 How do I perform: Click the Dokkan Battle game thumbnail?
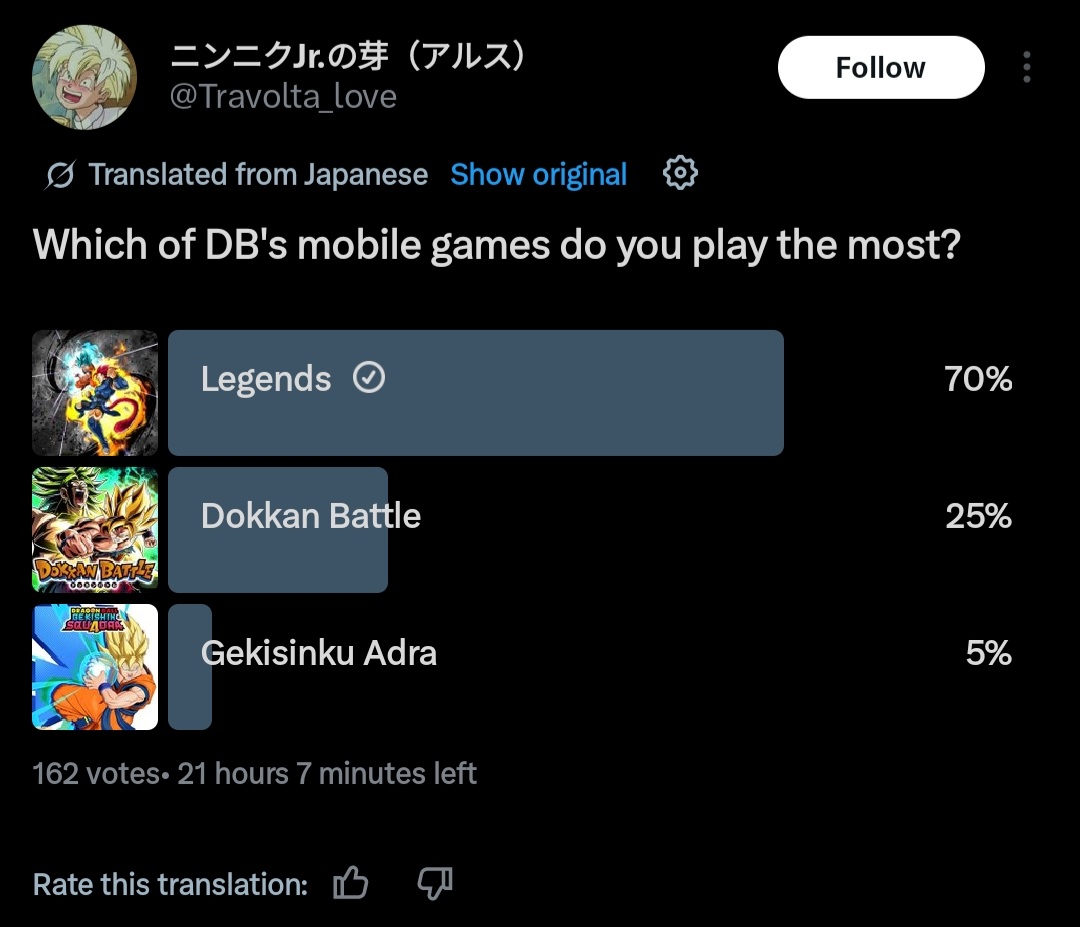(x=95, y=530)
